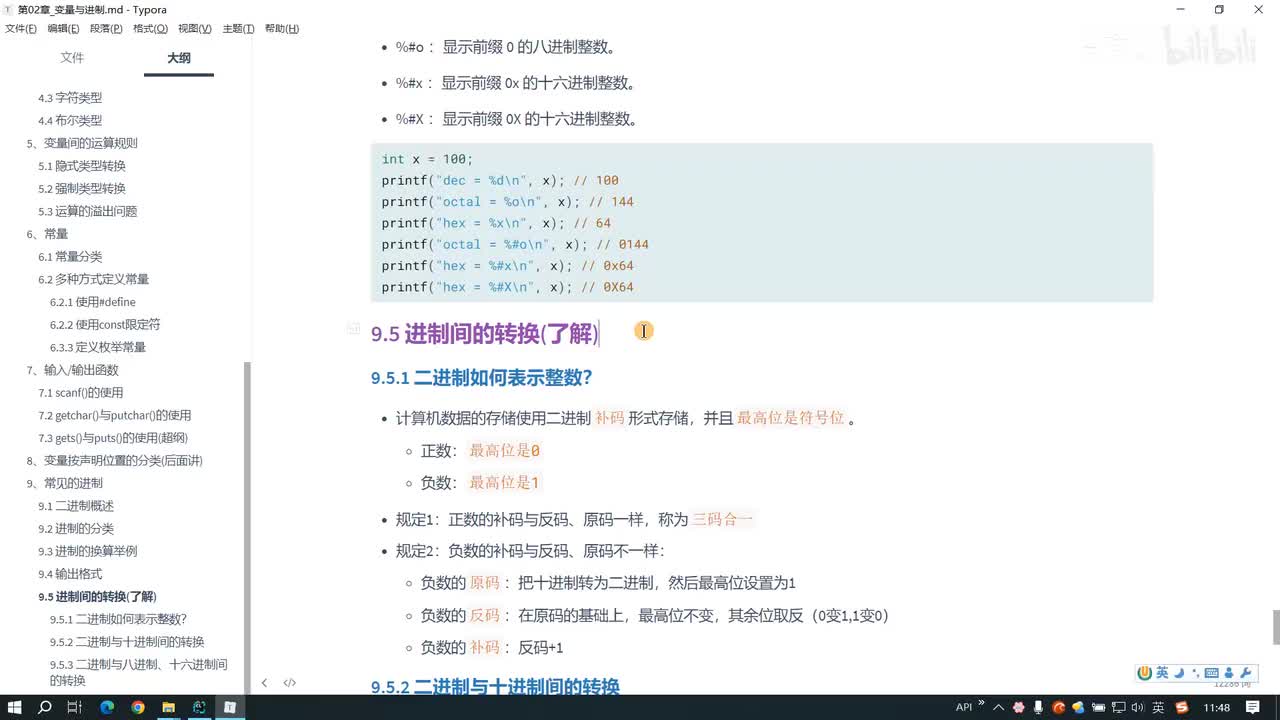Screen dimensions: 1280x720
Task: Click the network tray icon
Action: click(1118, 708)
